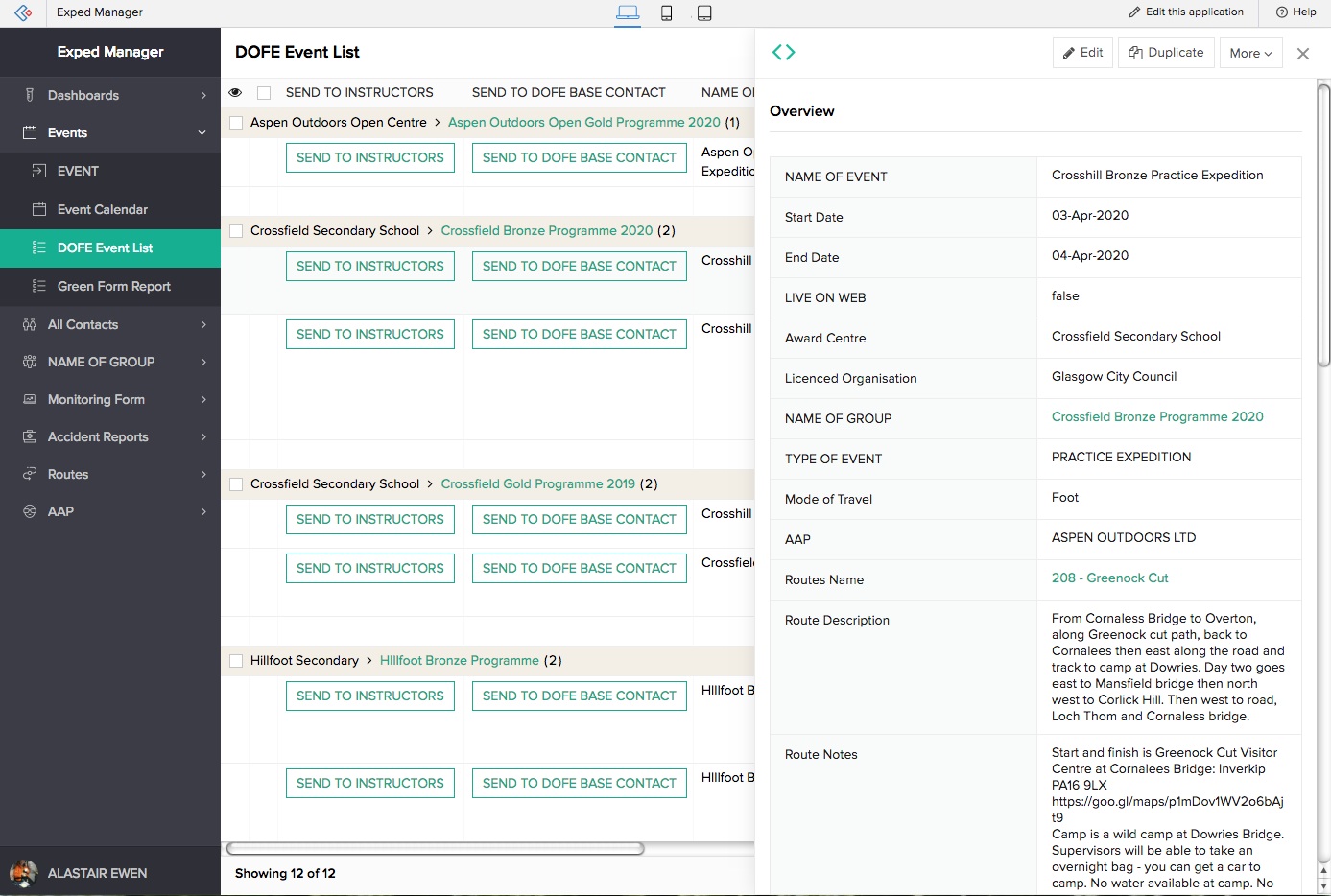The width and height of the screenshot is (1331, 896).
Task: Open Green Form Report menu item
Action: (113, 286)
